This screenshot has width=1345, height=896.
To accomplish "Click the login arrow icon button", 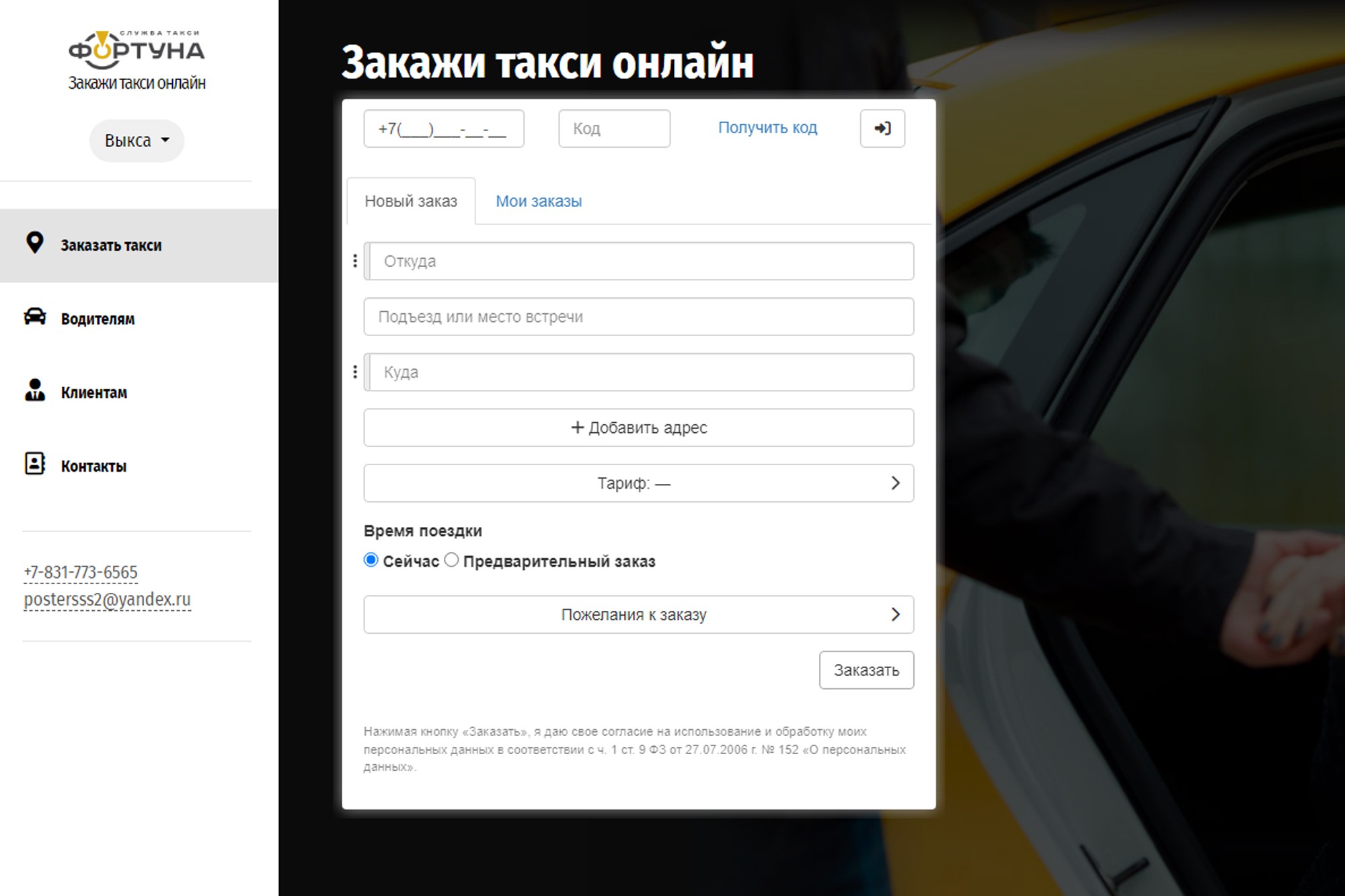I will tap(882, 128).
